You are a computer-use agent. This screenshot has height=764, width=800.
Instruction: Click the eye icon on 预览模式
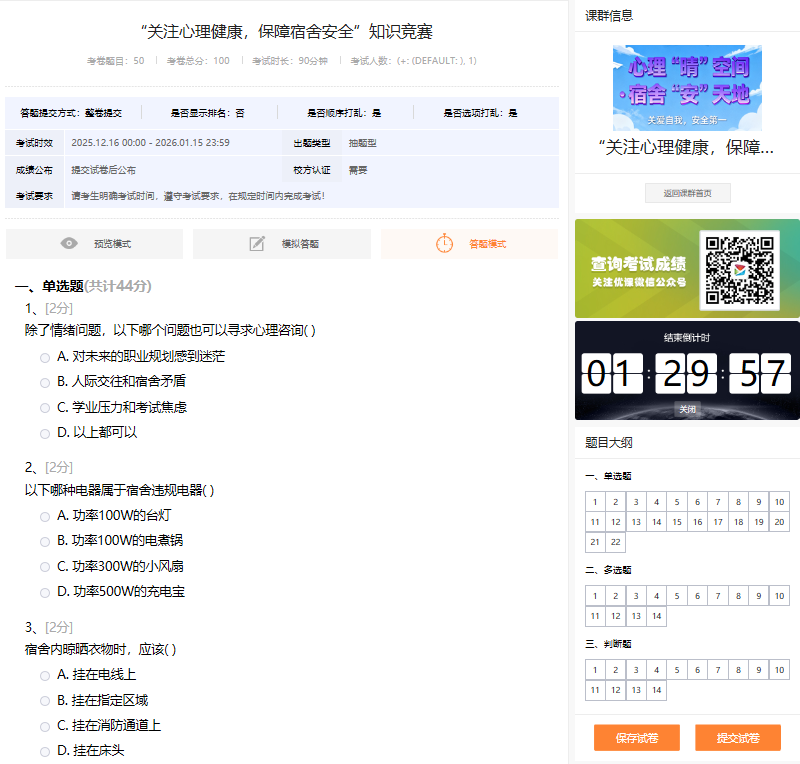(68, 244)
